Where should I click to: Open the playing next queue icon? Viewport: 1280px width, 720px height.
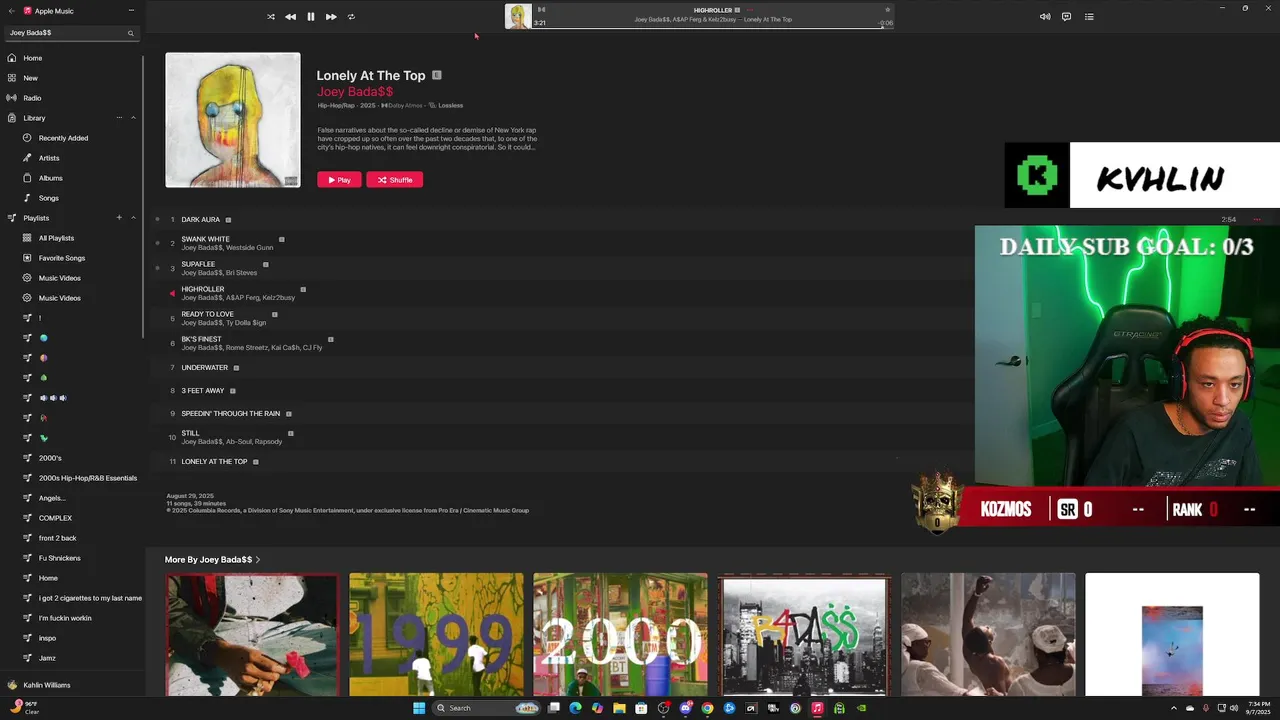point(1089,17)
